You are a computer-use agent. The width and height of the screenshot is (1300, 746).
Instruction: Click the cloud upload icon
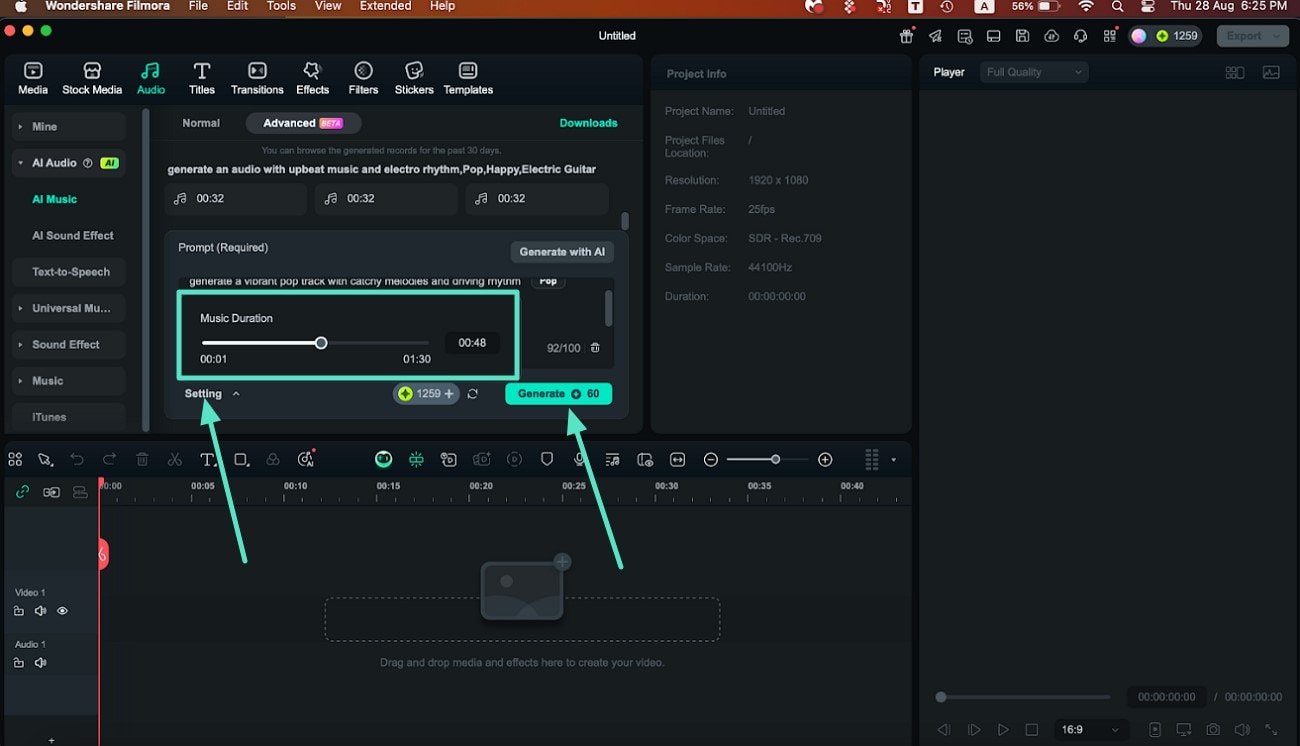[1051, 36]
